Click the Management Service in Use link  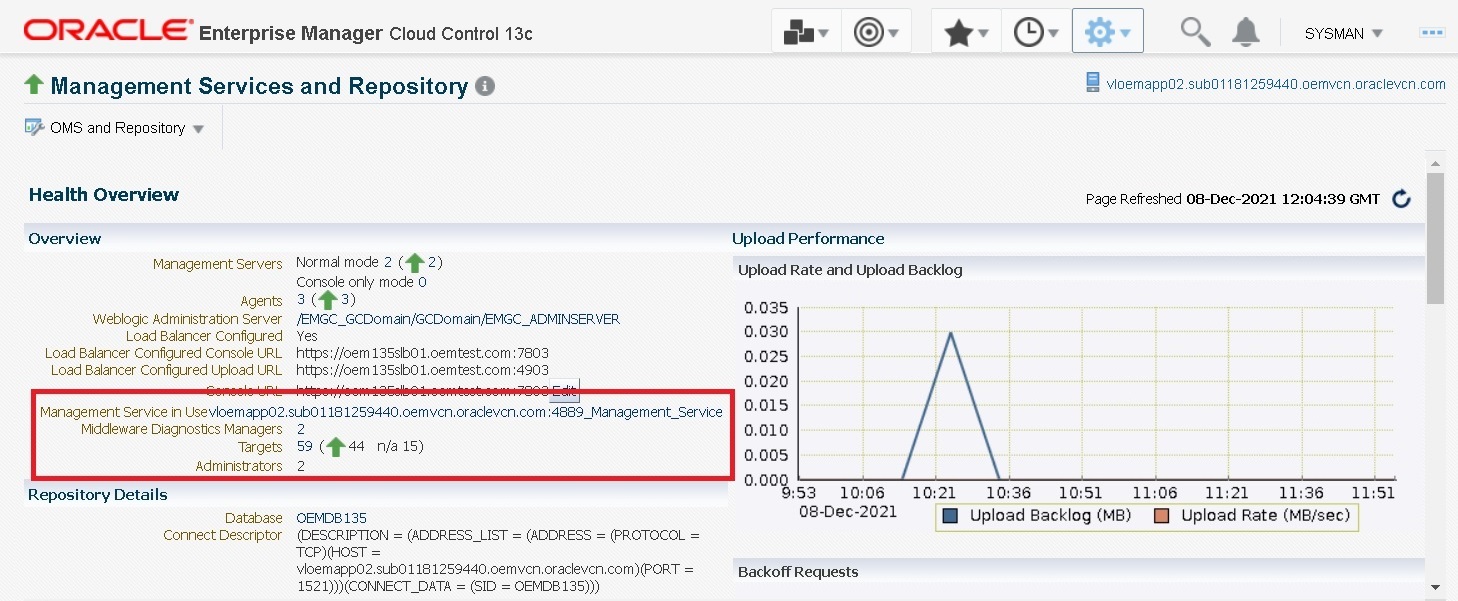click(x=465, y=412)
